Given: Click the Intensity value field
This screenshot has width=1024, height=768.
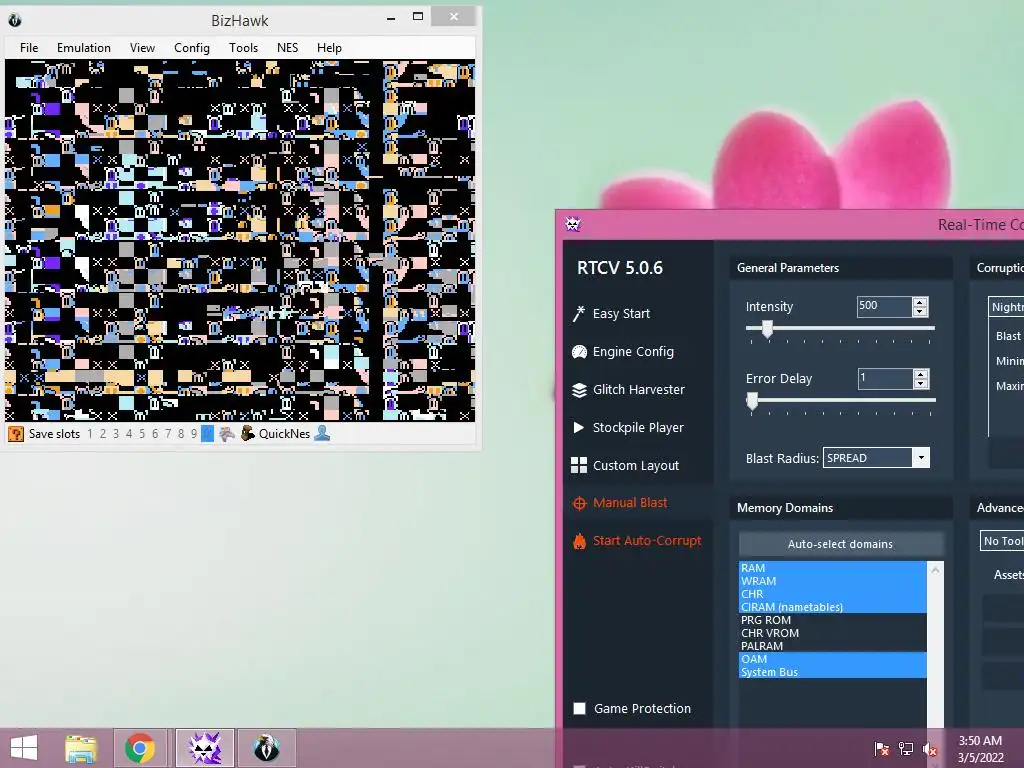Looking at the screenshot, I should pyautogui.click(x=884, y=306).
